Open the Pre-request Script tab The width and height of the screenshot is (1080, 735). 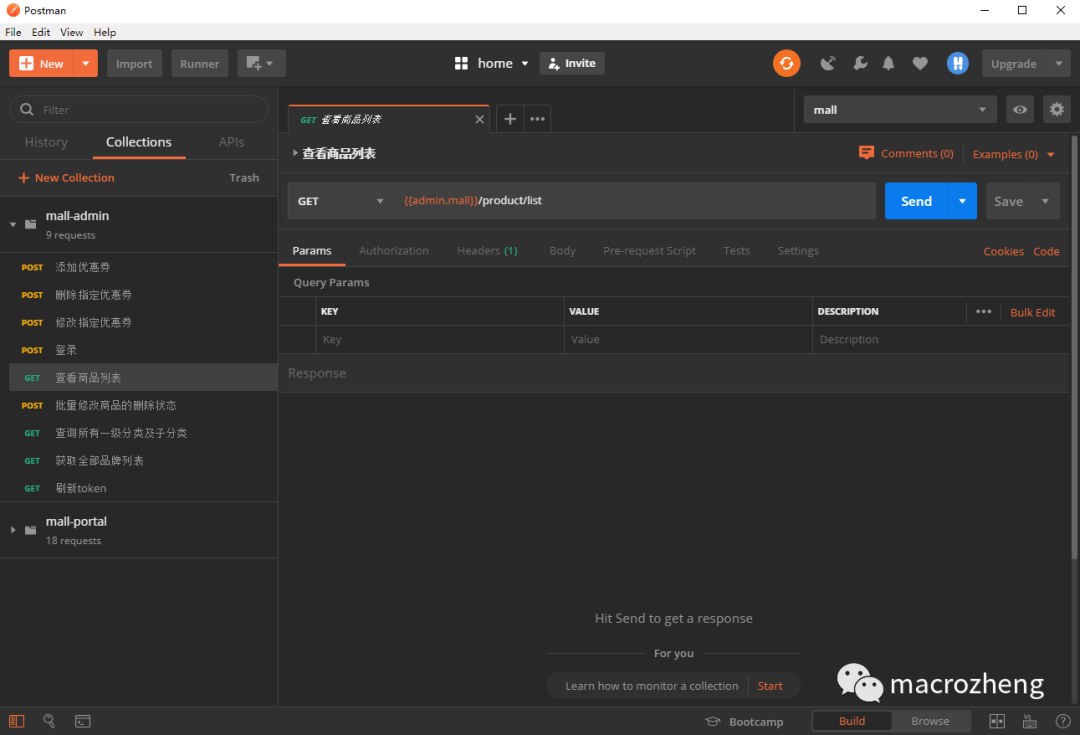coord(650,251)
